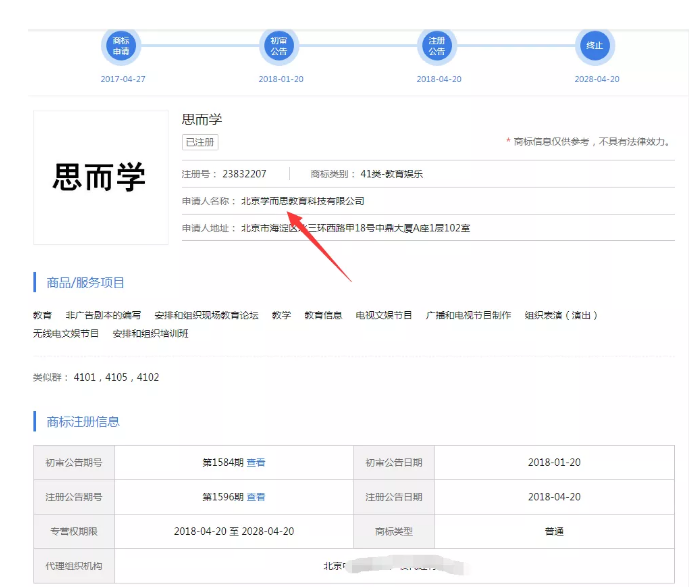The width and height of the screenshot is (697, 587).
Task: Click the 专营权期限 table label cell
Action: [x=74, y=531]
